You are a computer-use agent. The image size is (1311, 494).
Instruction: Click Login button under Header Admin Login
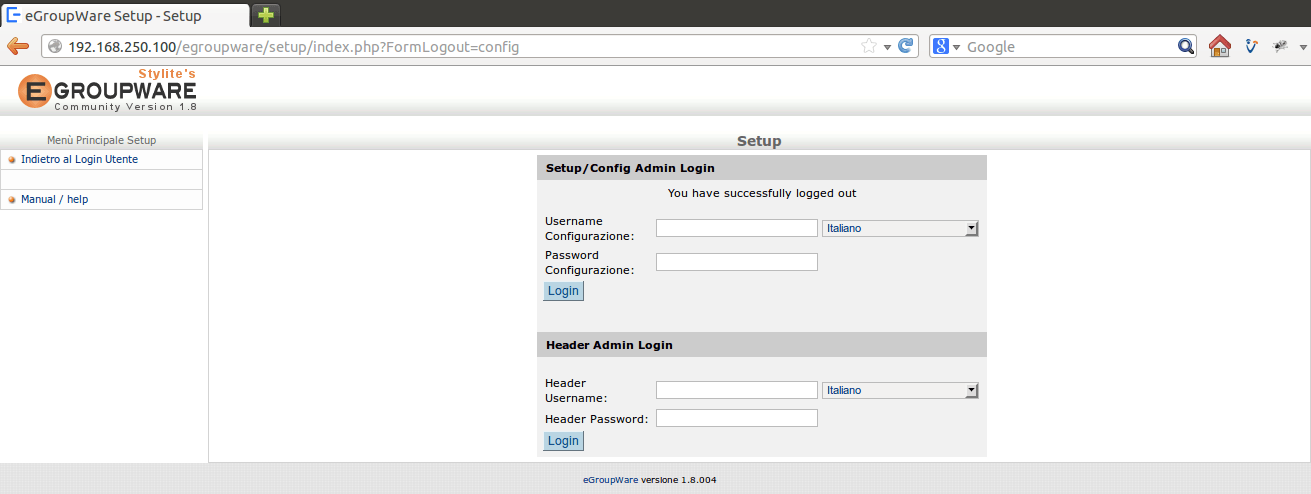[x=563, y=441]
